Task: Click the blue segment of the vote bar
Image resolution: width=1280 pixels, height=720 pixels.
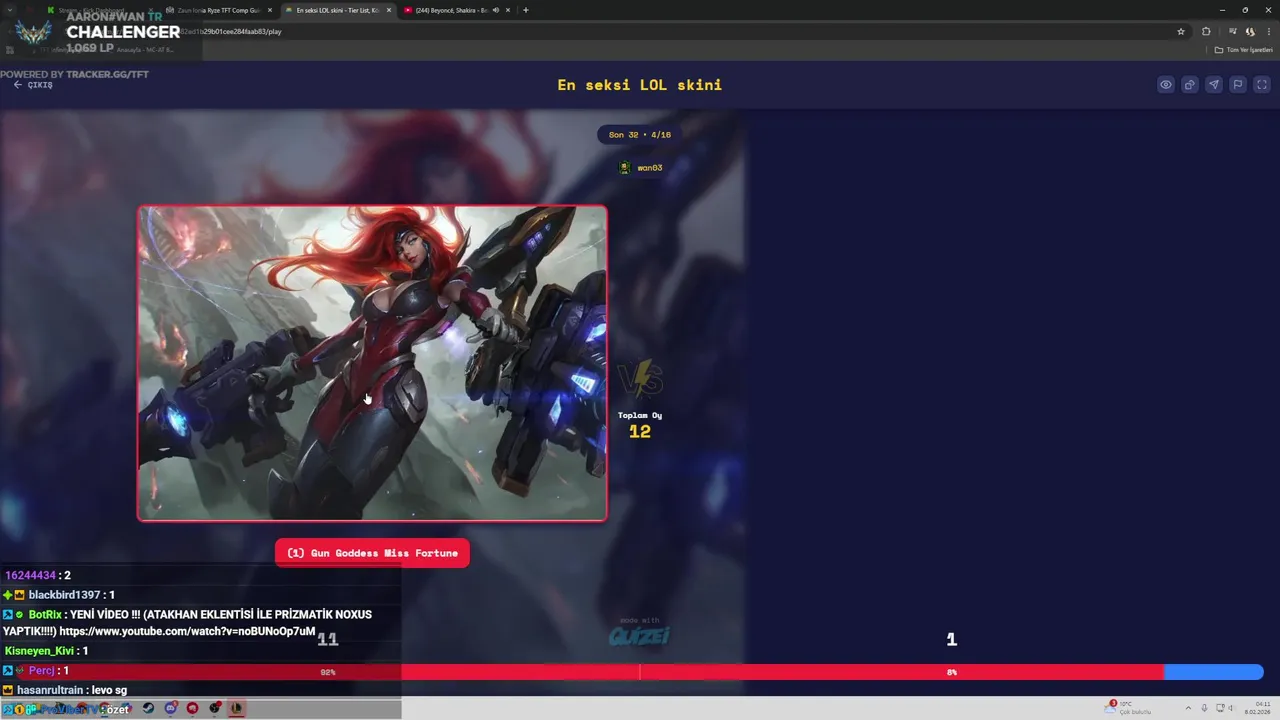Action: (x=1214, y=672)
